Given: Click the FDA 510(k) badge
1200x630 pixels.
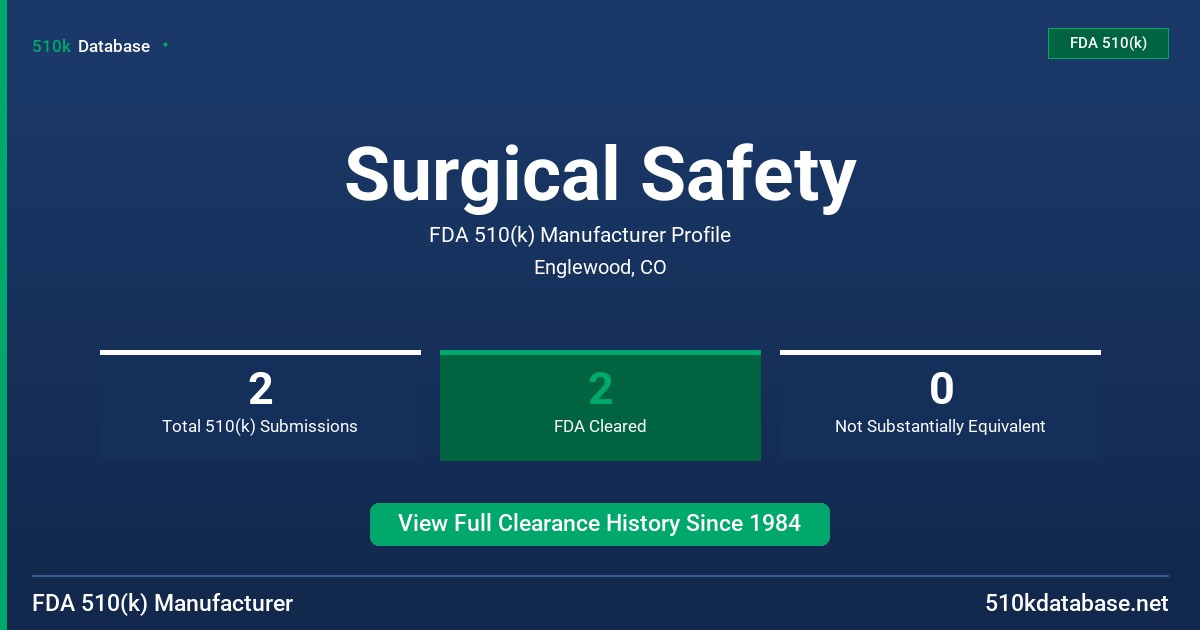Looking at the screenshot, I should [1108, 43].
